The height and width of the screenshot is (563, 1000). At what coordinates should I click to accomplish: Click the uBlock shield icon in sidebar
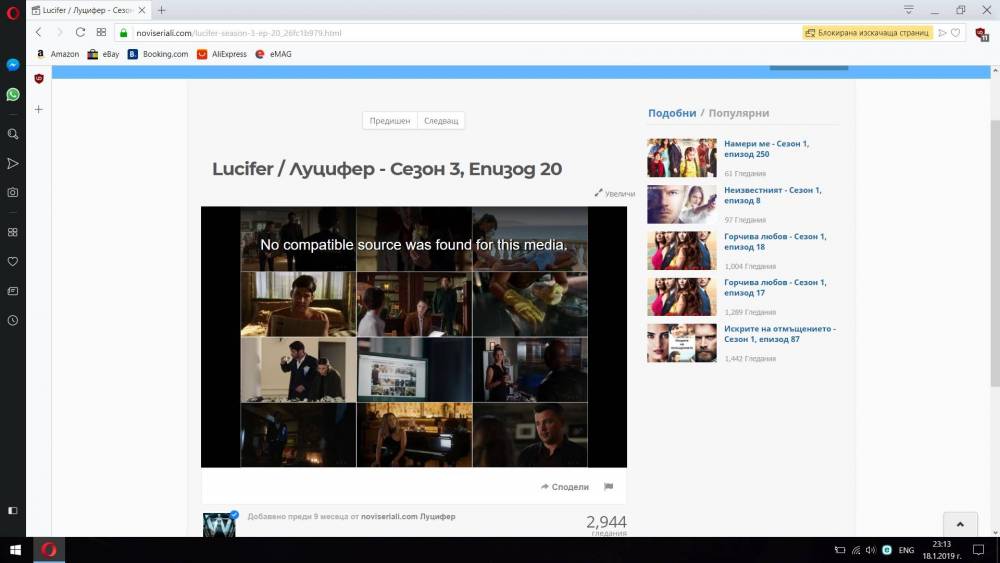39,78
